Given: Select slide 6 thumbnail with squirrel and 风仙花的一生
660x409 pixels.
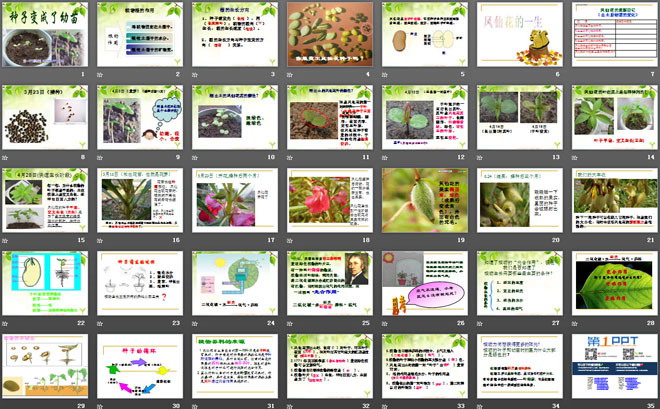Looking at the screenshot, I should (x=520, y=34).
